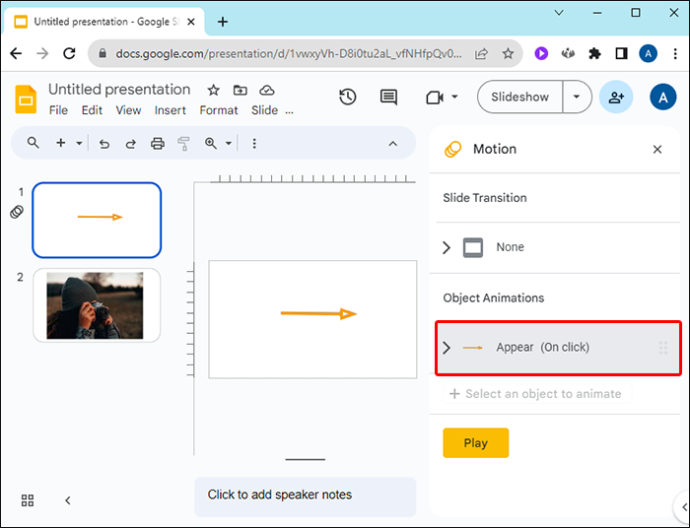
Task: Open version history clock icon
Action: 348,97
